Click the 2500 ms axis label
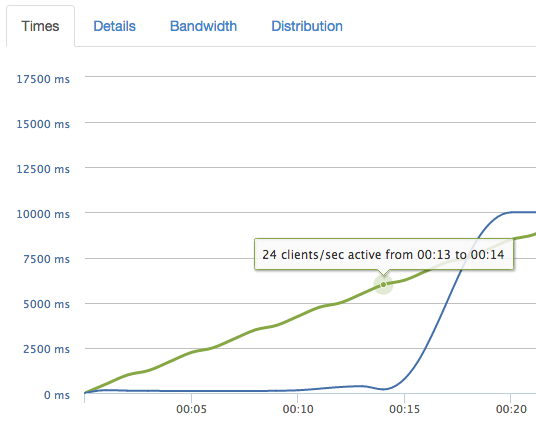 pos(46,349)
